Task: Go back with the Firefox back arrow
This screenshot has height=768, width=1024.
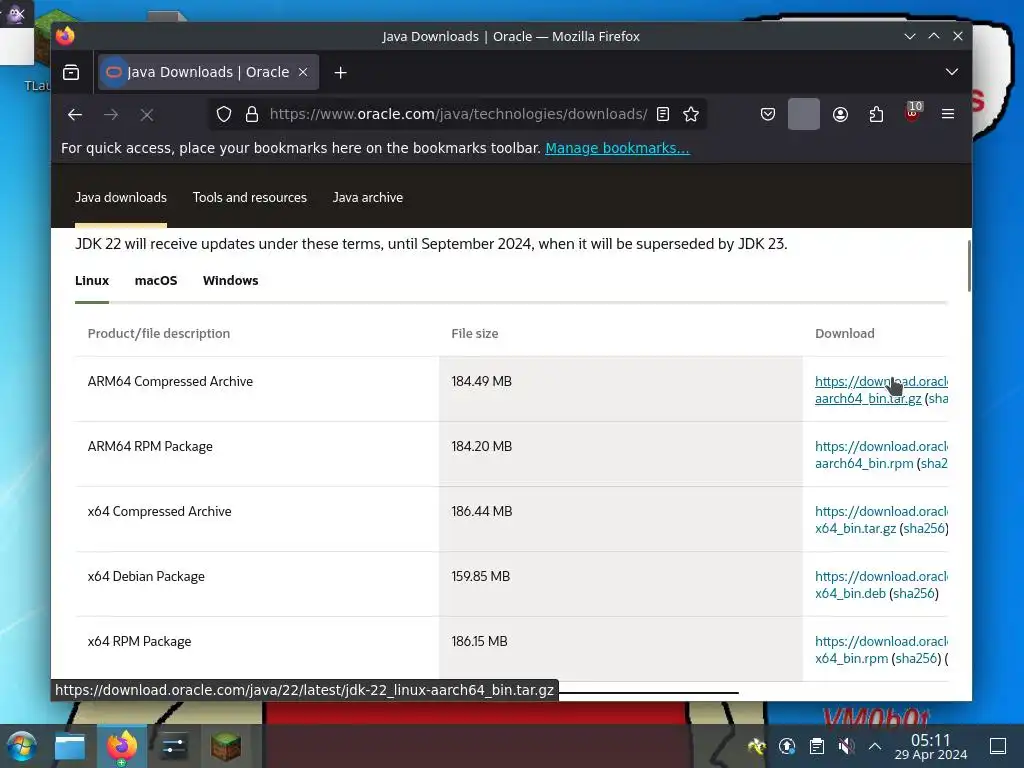Action: point(75,115)
